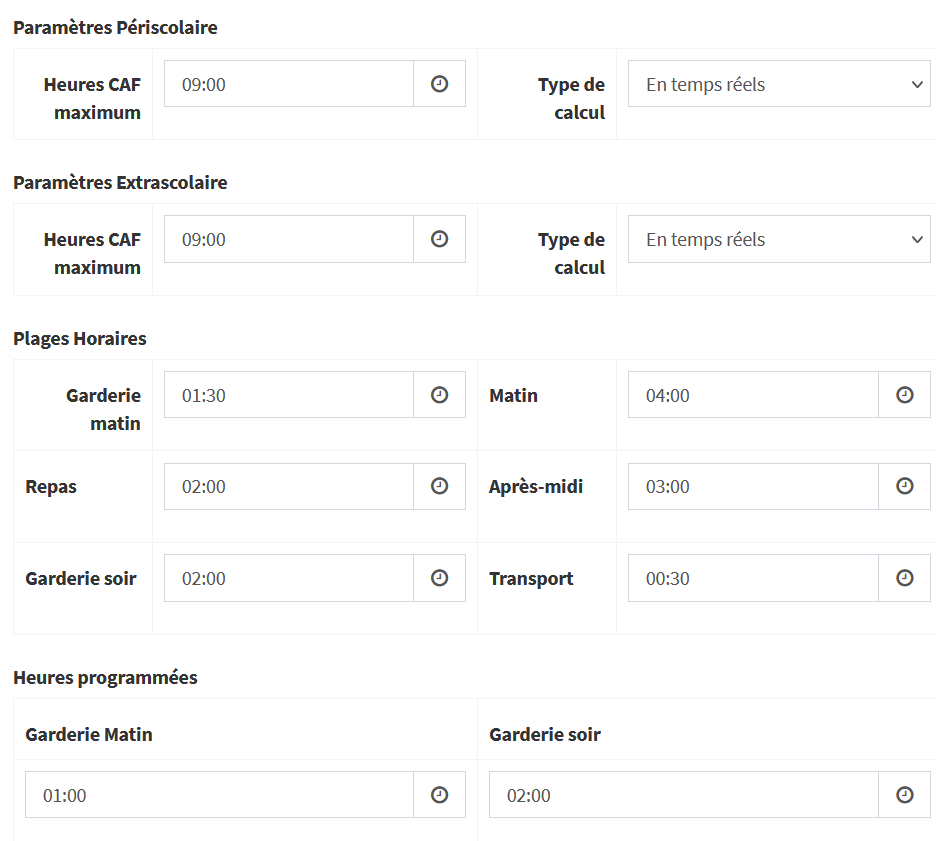Open clock picker for programmed Garderie Matin
This screenshot has width=936, height=841.
coord(439,795)
